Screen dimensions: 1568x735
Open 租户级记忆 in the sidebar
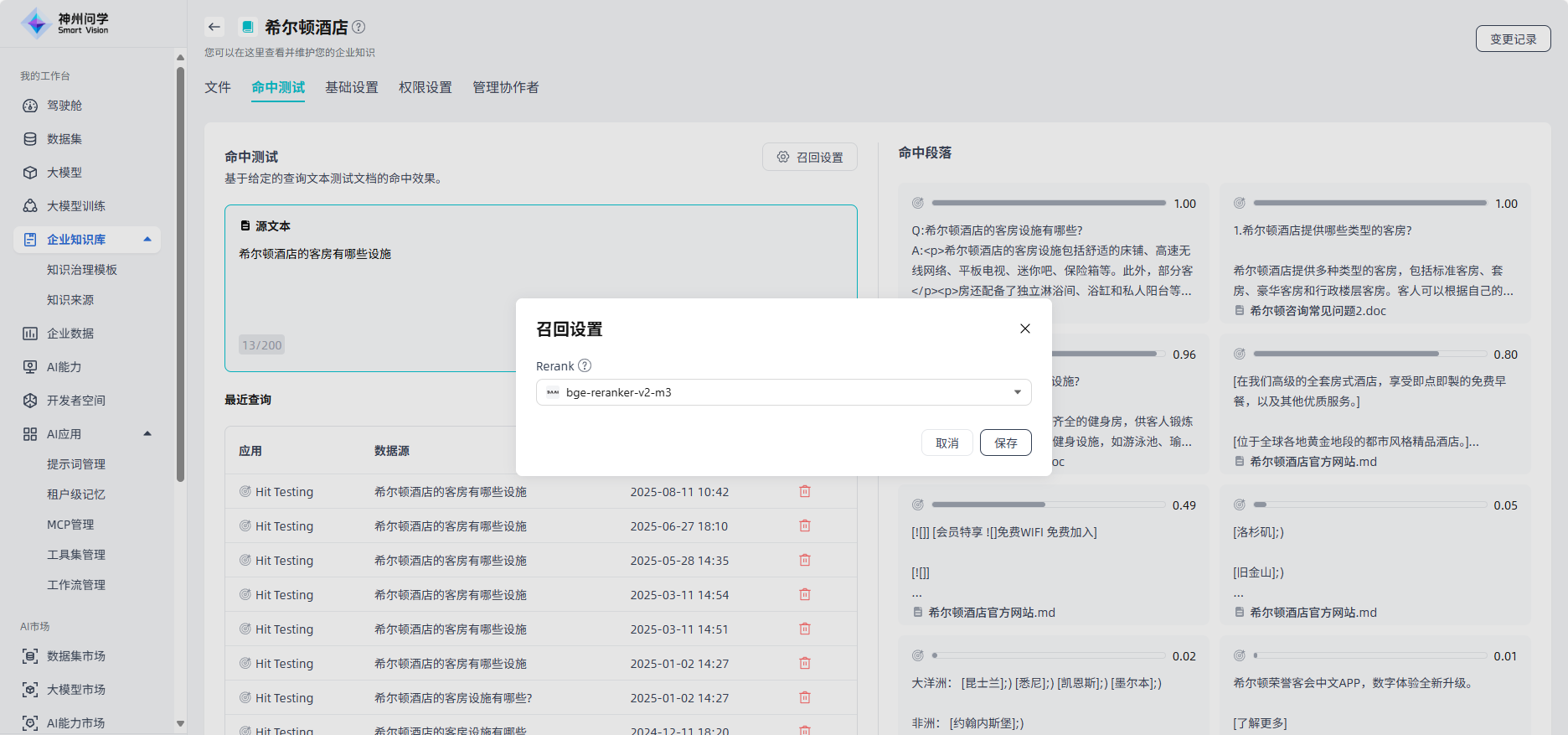coord(76,494)
